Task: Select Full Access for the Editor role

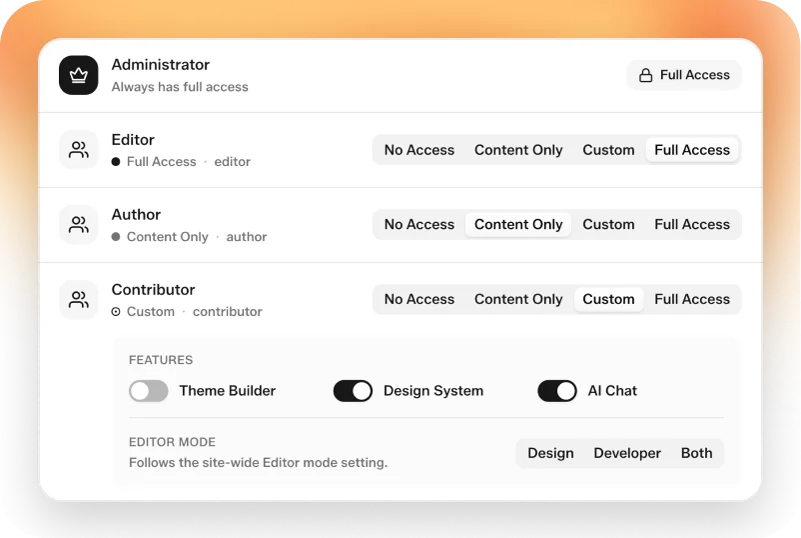Action: [x=692, y=150]
